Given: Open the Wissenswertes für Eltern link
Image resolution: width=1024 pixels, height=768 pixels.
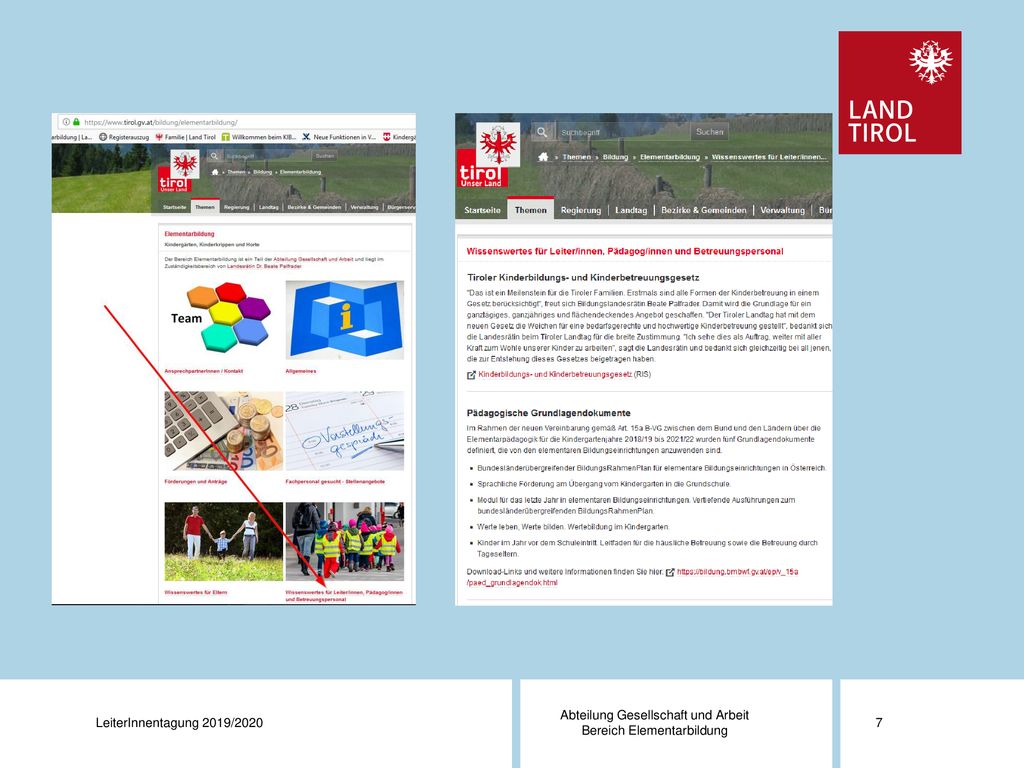Looking at the screenshot, I should [196, 592].
